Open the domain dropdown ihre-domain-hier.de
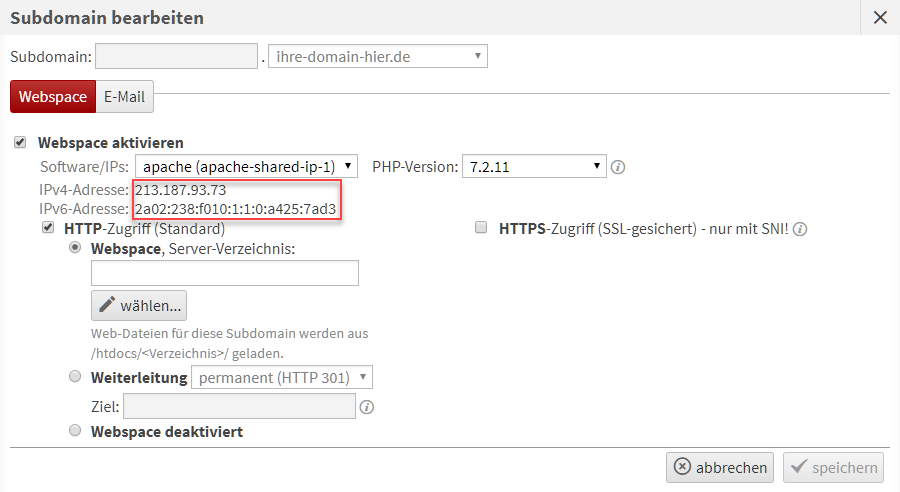Image resolution: width=900 pixels, height=492 pixels. point(378,56)
